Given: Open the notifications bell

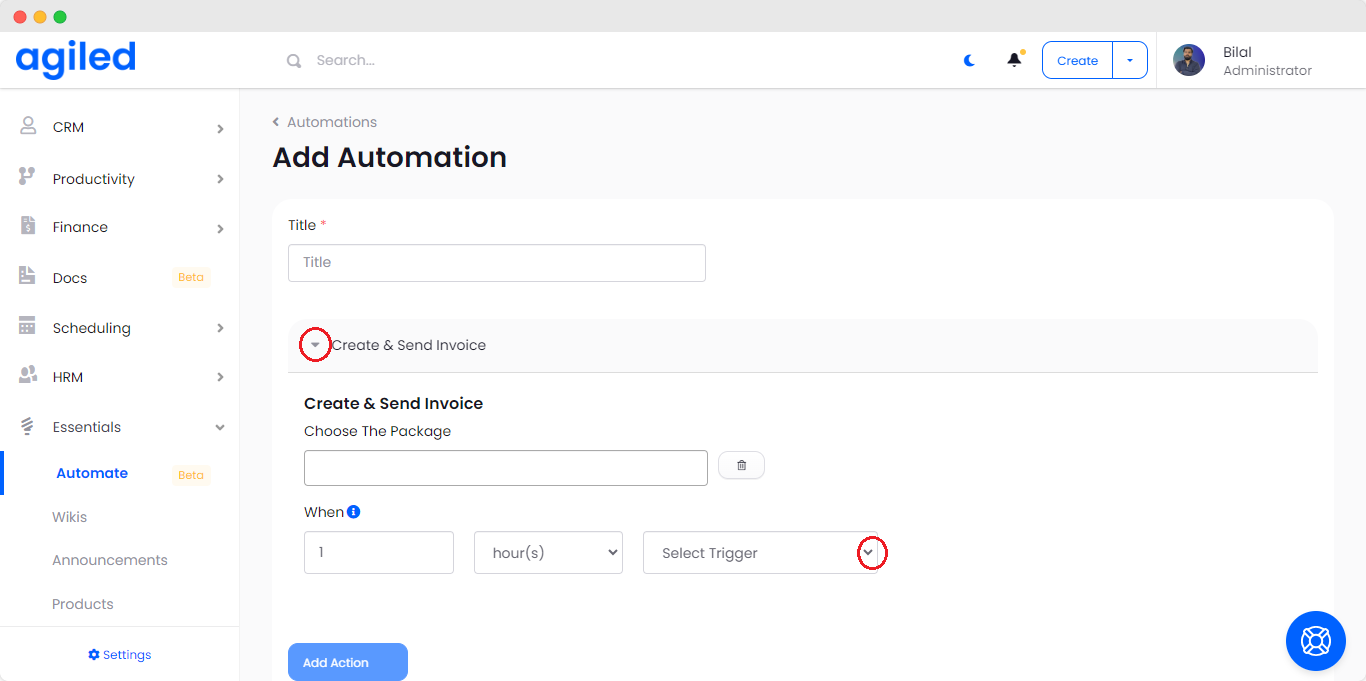Looking at the screenshot, I should [x=1014, y=60].
